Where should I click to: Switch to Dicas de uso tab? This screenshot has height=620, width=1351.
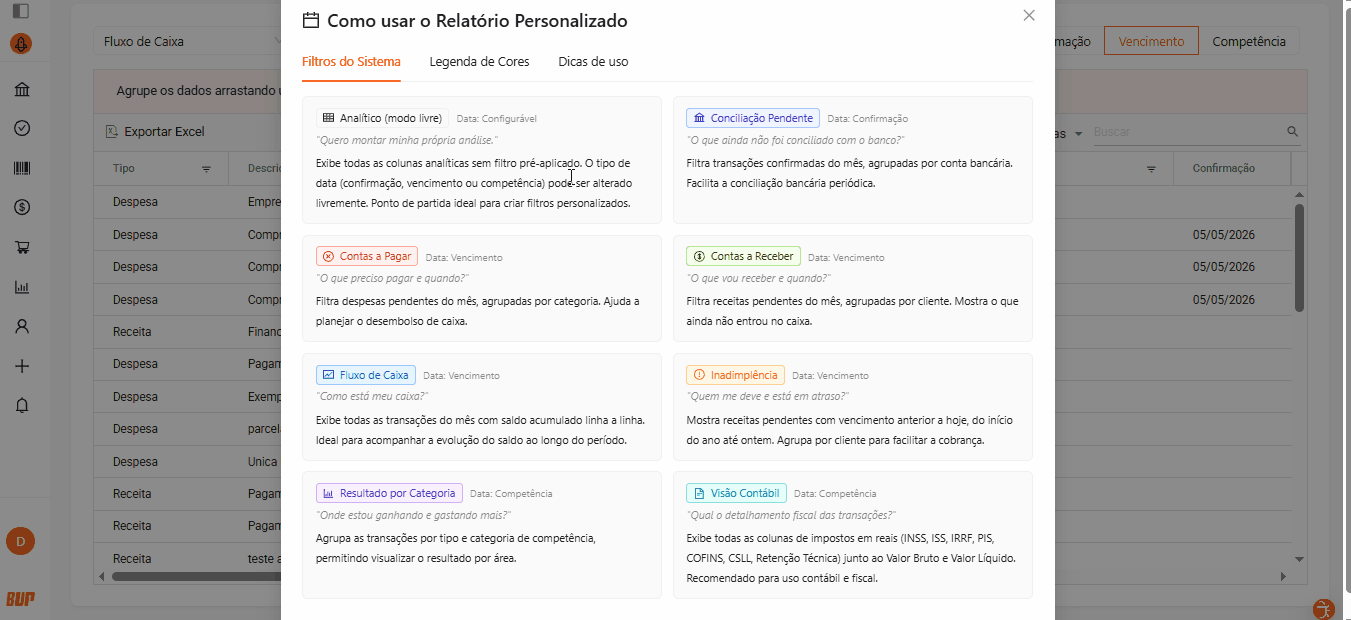[593, 61]
